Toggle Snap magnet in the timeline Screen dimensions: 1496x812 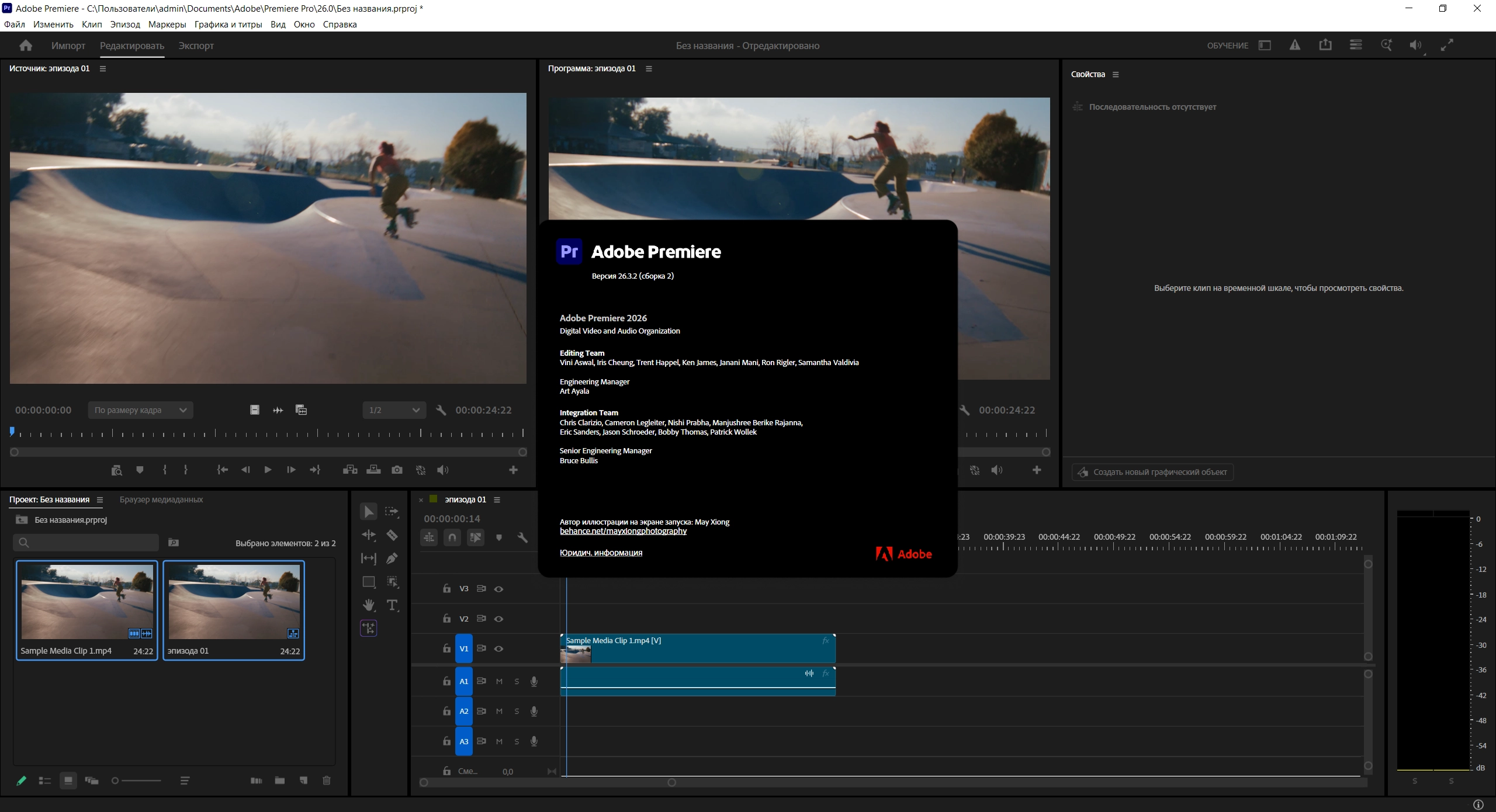coord(452,537)
